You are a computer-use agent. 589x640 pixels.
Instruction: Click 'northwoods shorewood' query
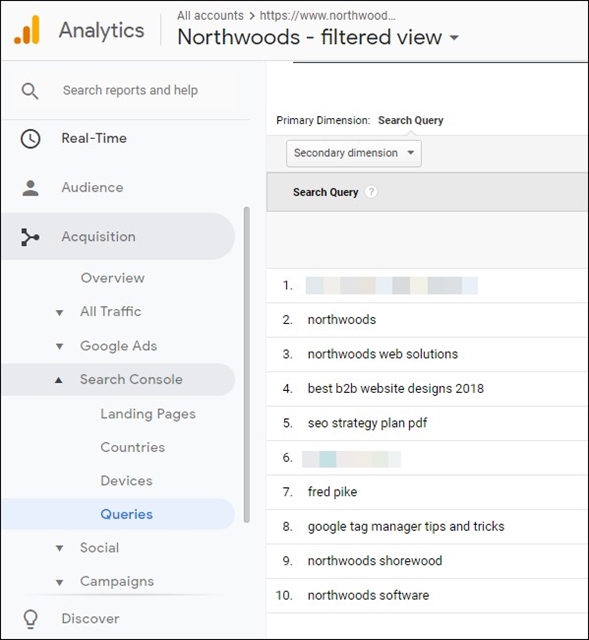(x=375, y=561)
